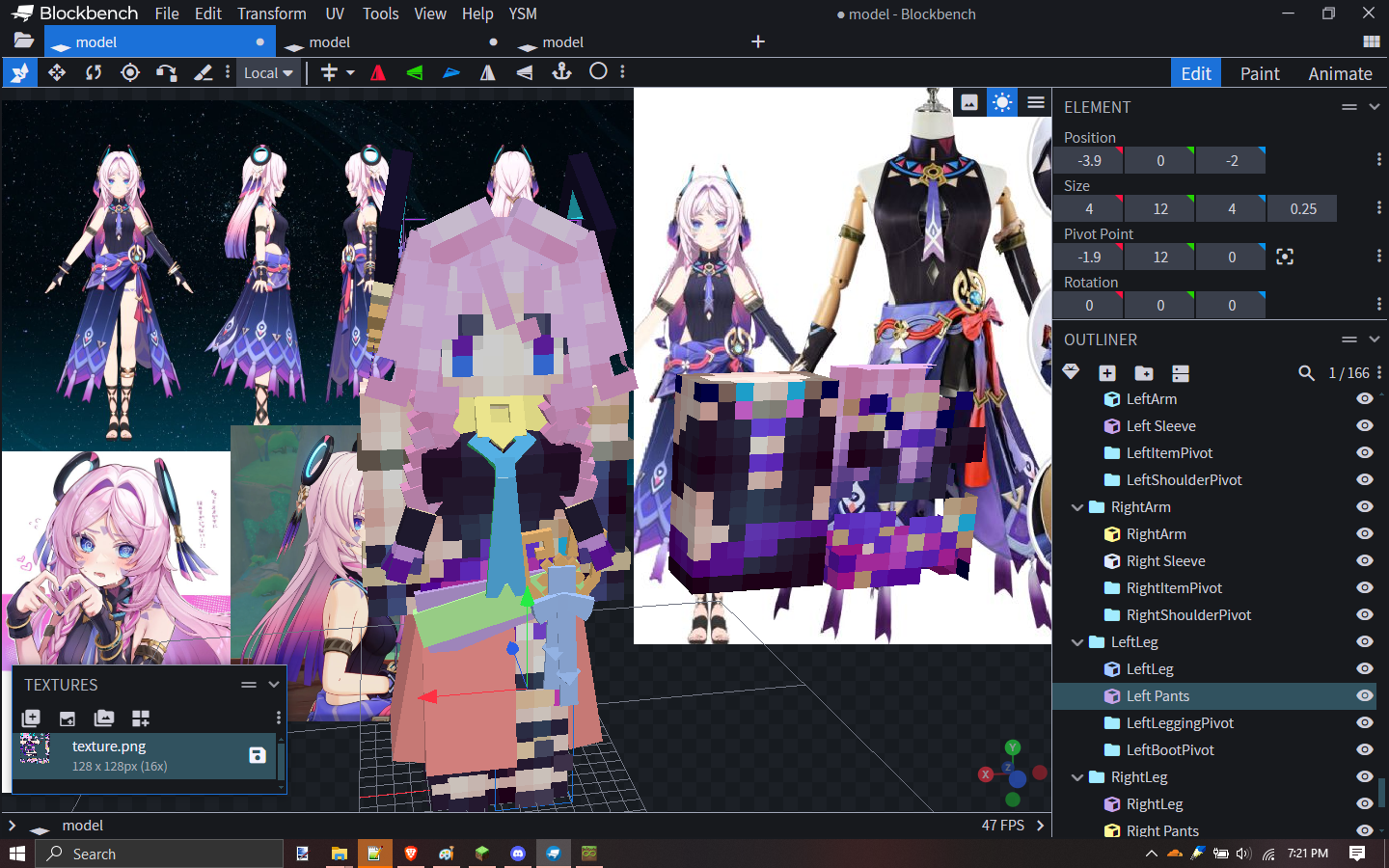Click the Size inflate value 0.25
The height and width of the screenshot is (868, 1389).
(1303, 209)
